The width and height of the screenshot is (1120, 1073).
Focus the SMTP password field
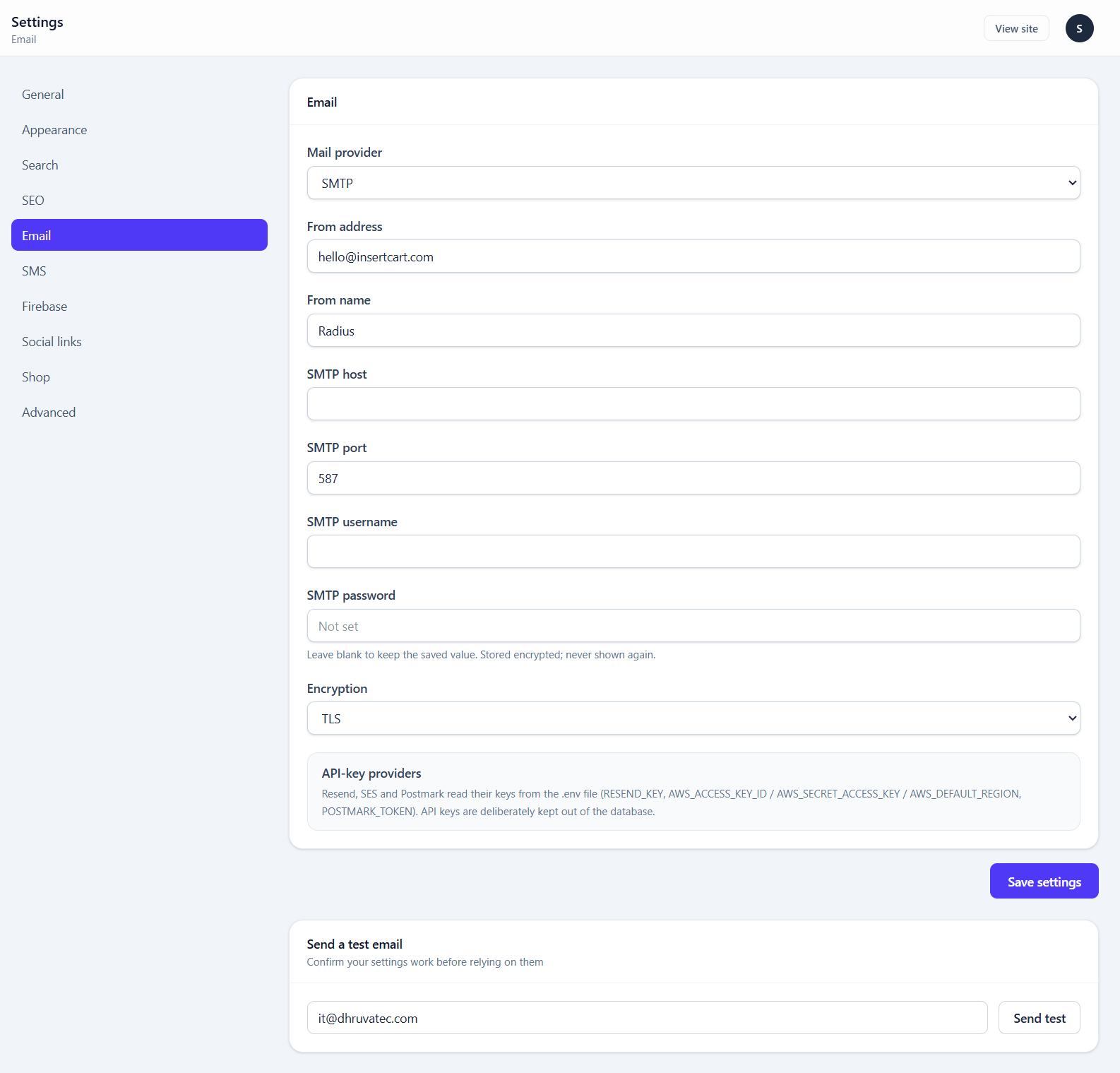pyautogui.click(x=693, y=626)
